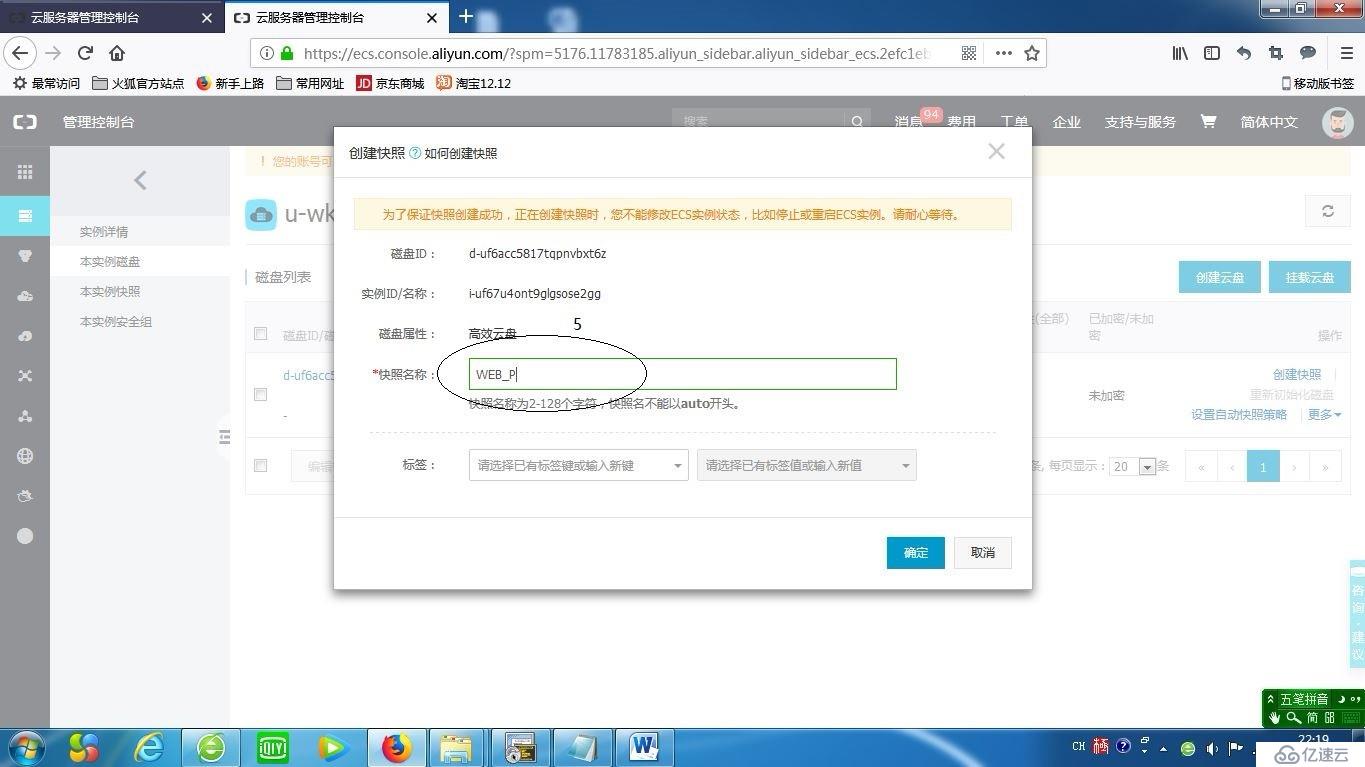This screenshot has width=1365, height=767.
Task: Tick the bottom checkbox below disk list
Action: click(261, 465)
